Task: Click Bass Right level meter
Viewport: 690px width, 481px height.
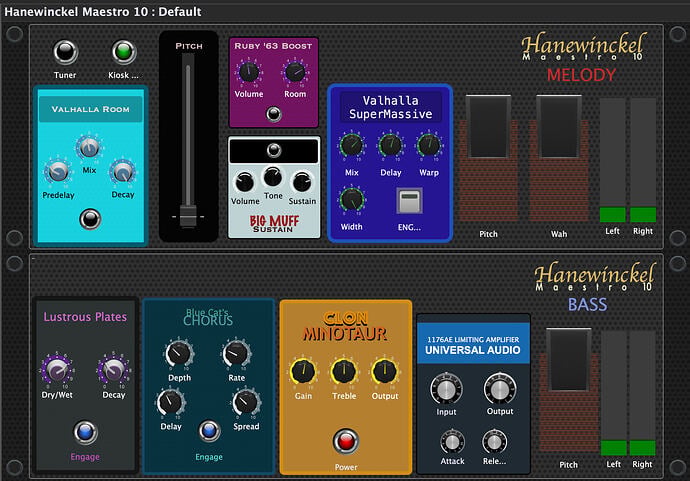Action: click(x=642, y=393)
